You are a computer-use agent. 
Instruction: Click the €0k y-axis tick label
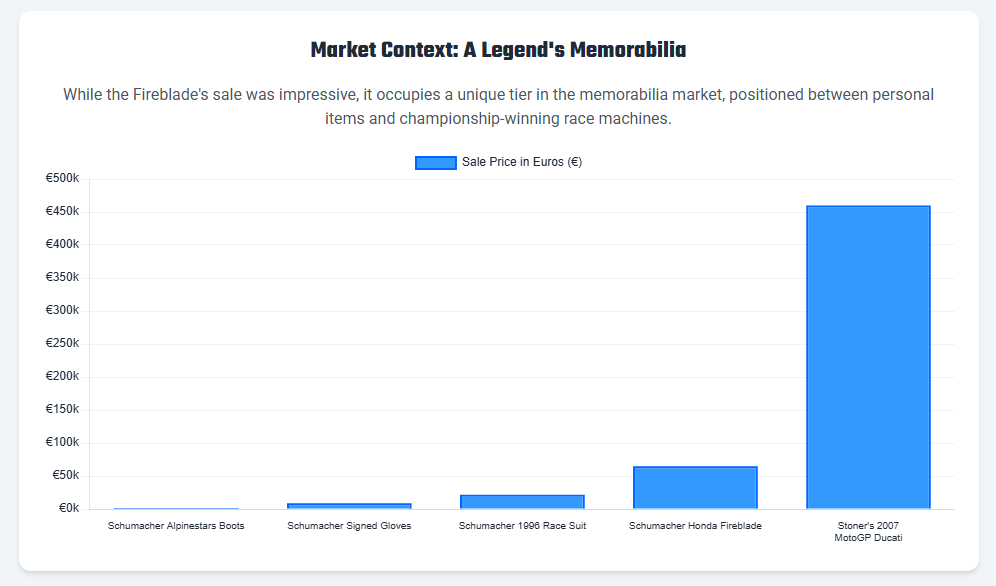point(68,509)
